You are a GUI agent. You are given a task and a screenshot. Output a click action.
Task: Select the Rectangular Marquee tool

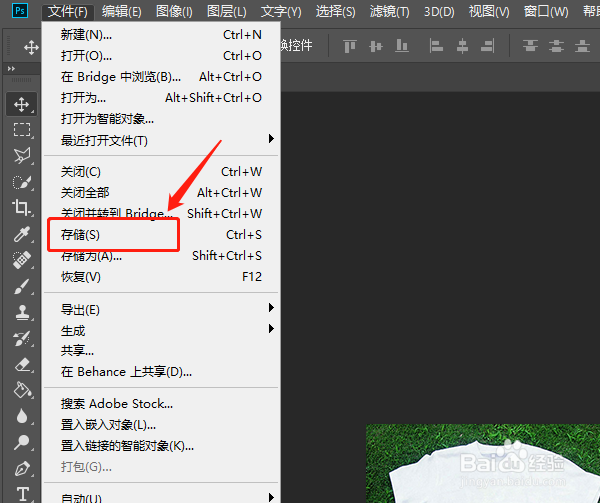[x=21, y=130]
